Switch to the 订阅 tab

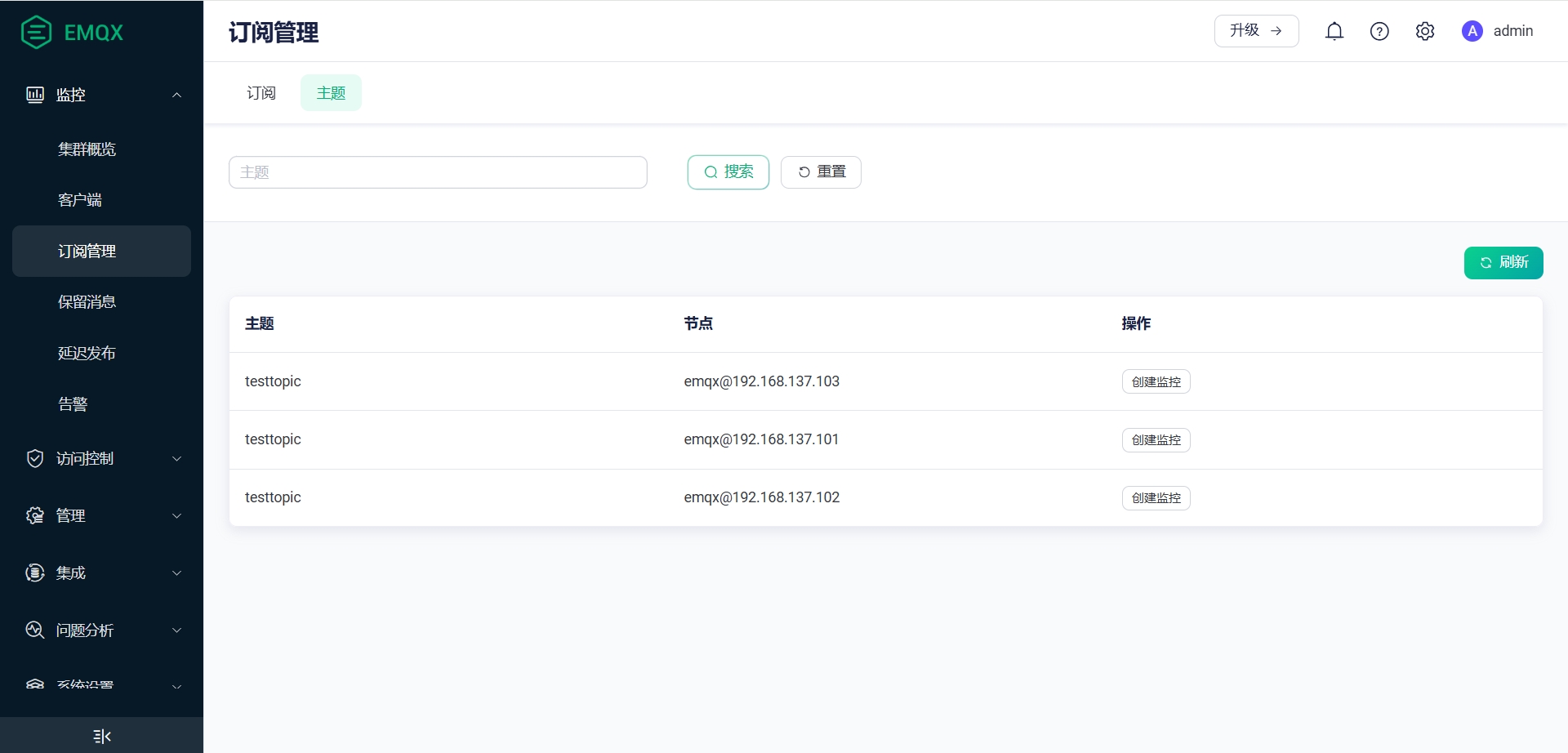[x=261, y=93]
